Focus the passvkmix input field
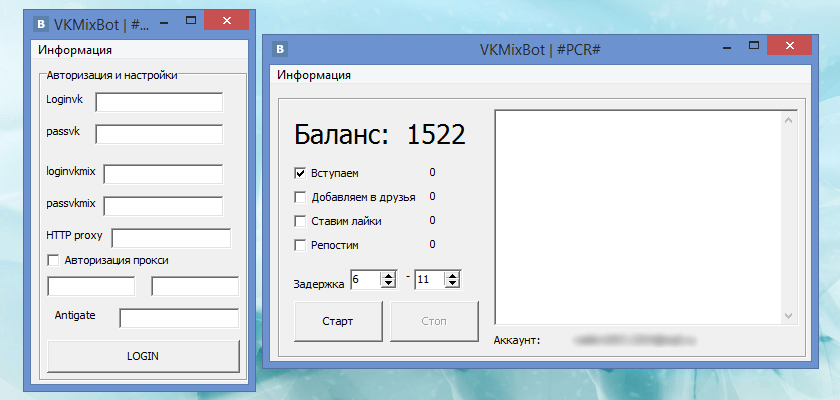The image size is (840, 400). 163,206
